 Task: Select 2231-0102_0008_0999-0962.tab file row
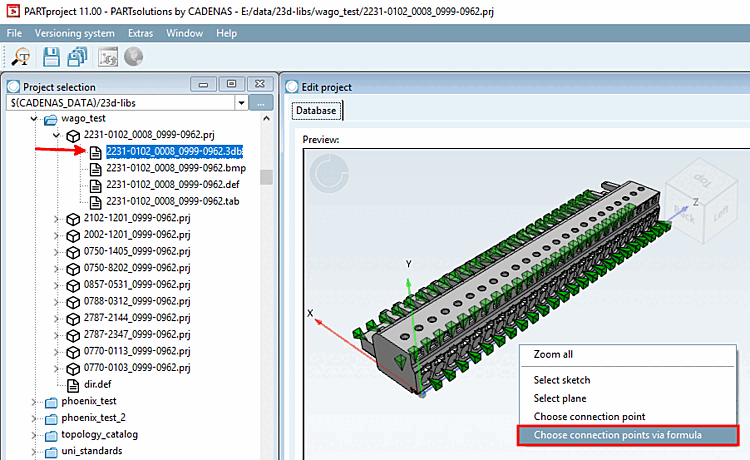[172, 202]
